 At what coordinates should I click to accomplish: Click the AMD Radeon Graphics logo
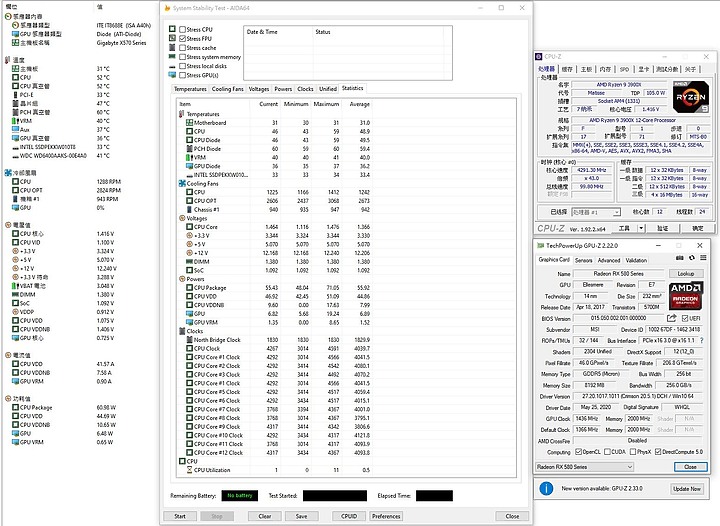point(685,295)
